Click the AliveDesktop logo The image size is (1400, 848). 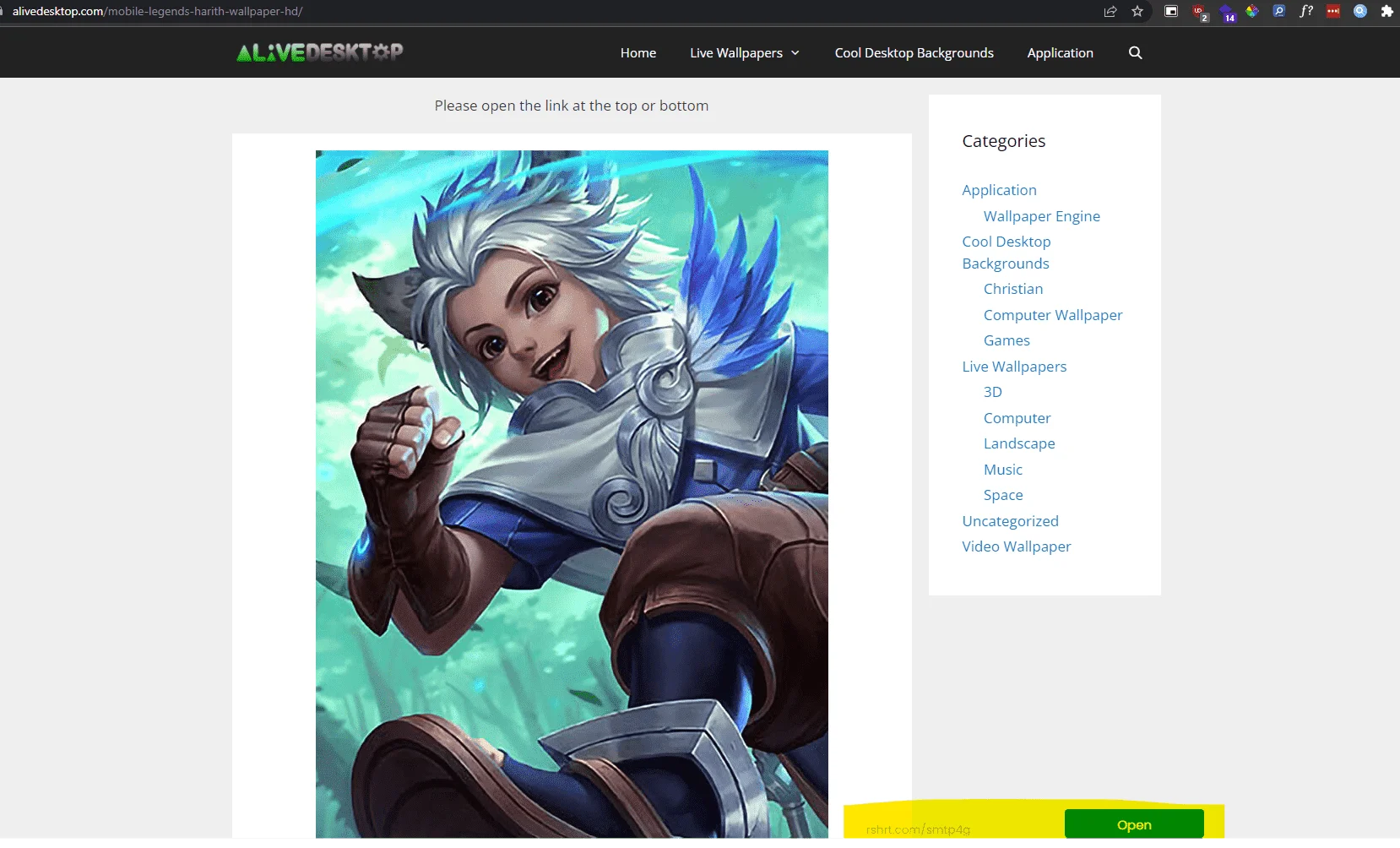(320, 52)
